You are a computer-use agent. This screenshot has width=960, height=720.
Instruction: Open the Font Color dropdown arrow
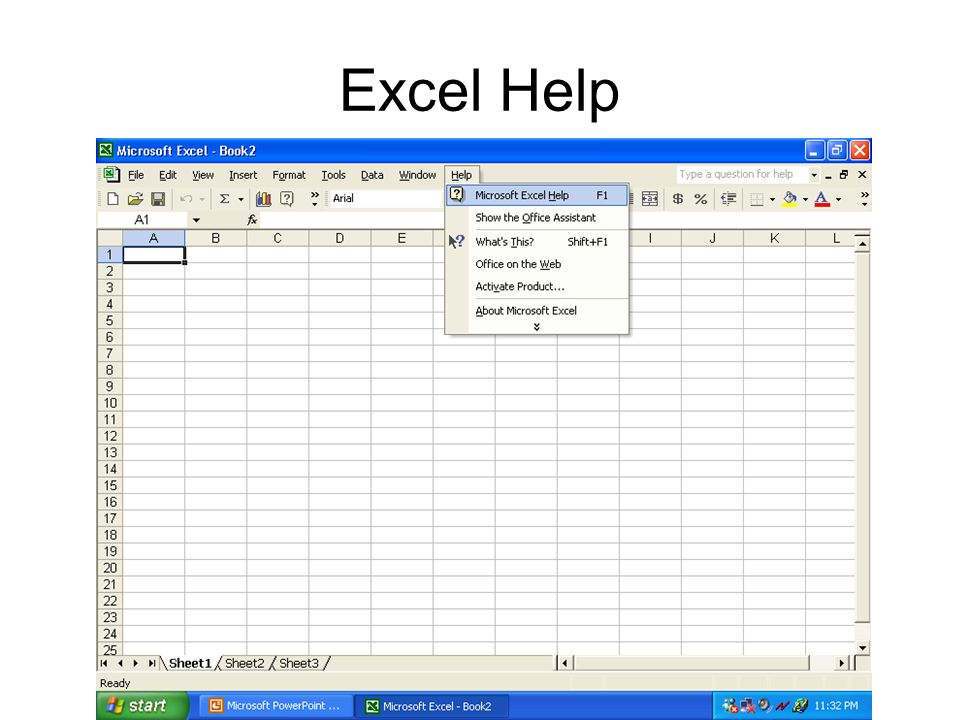coord(838,199)
